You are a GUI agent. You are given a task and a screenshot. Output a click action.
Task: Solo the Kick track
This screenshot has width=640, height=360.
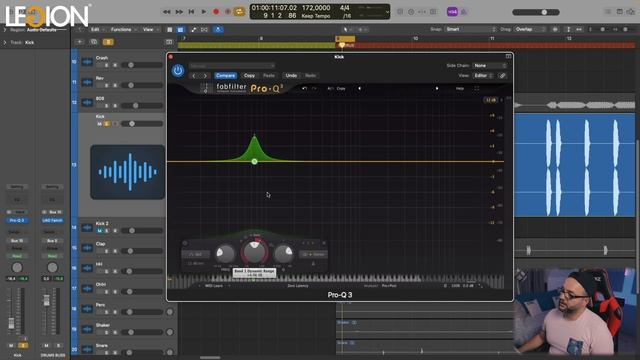click(107, 124)
